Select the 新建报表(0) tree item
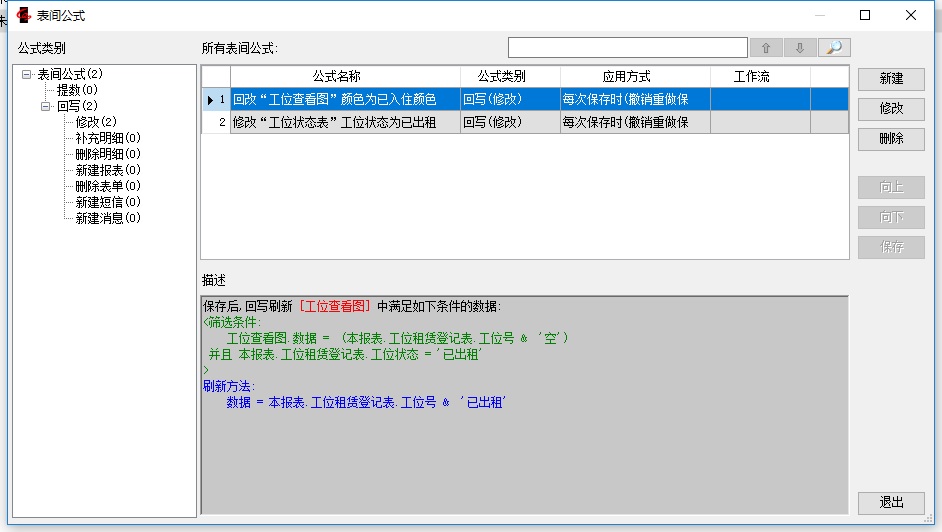942x532 pixels. (108, 170)
